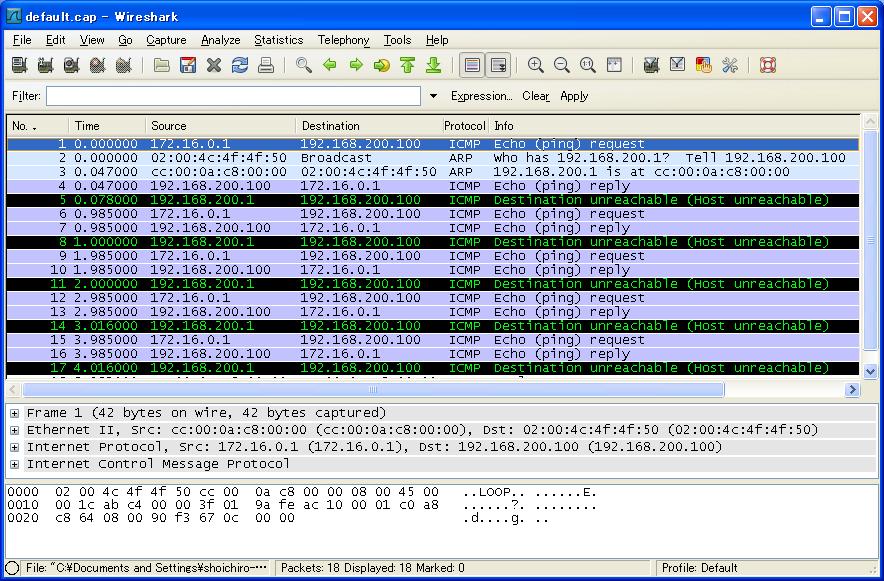The image size is (884, 581).
Task: Print packets using printer icon
Action: [266, 65]
